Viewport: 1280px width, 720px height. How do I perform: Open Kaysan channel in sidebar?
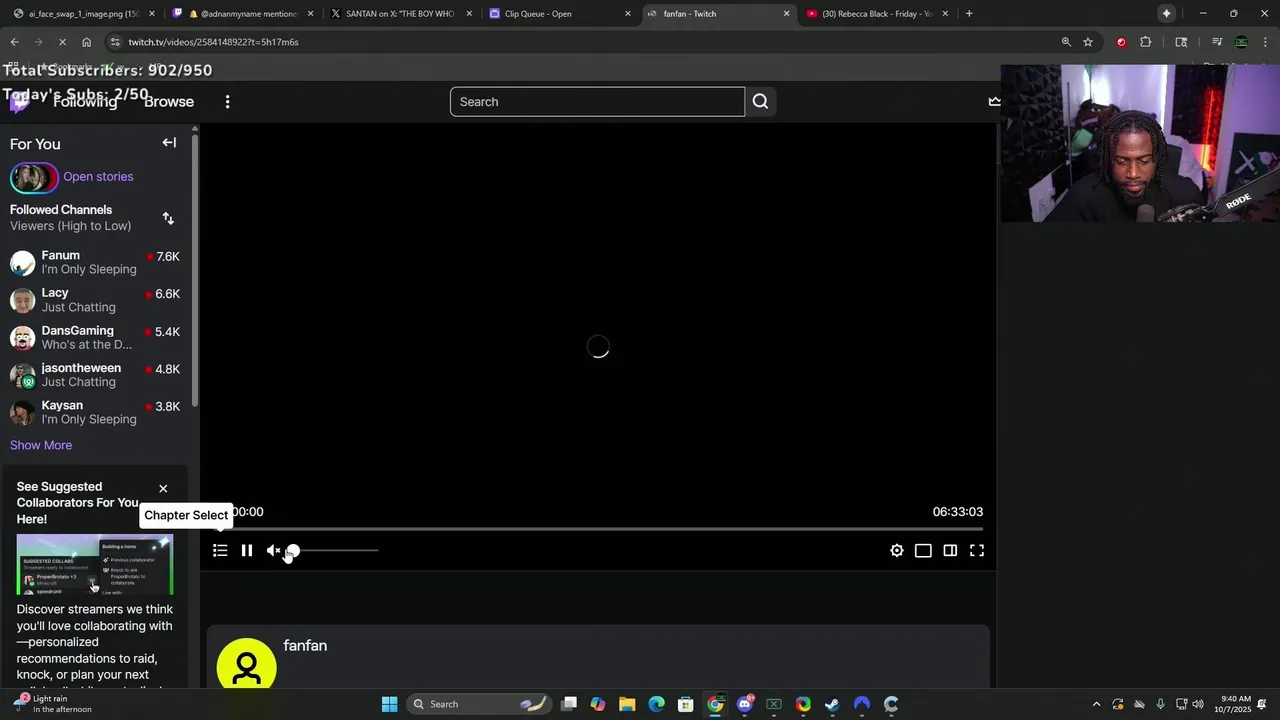[x=95, y=412]
